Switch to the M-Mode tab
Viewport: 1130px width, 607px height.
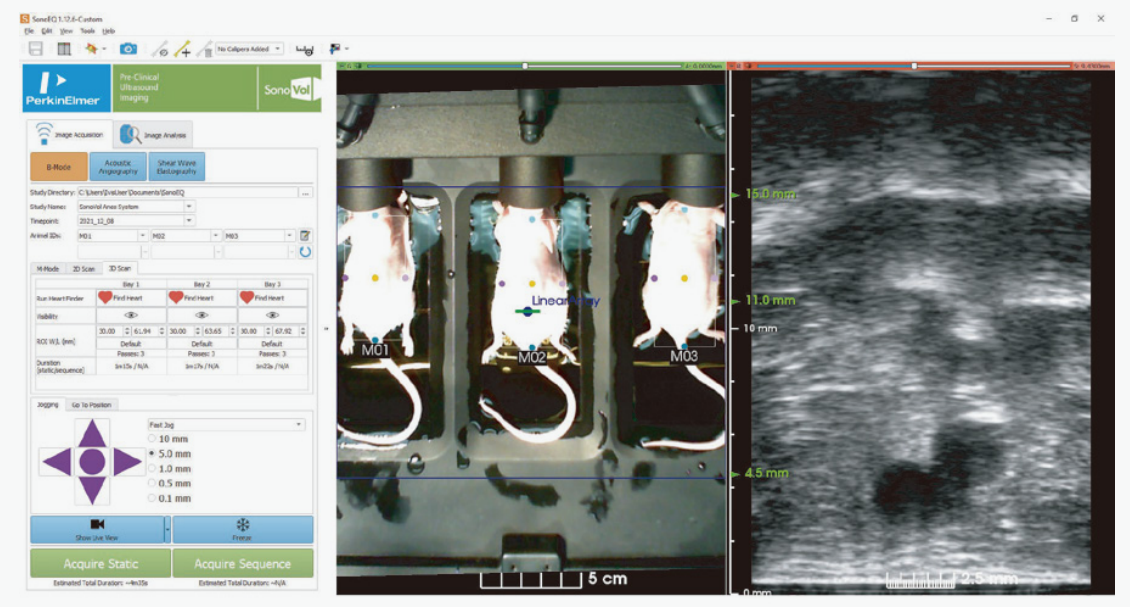click(48, 269)
